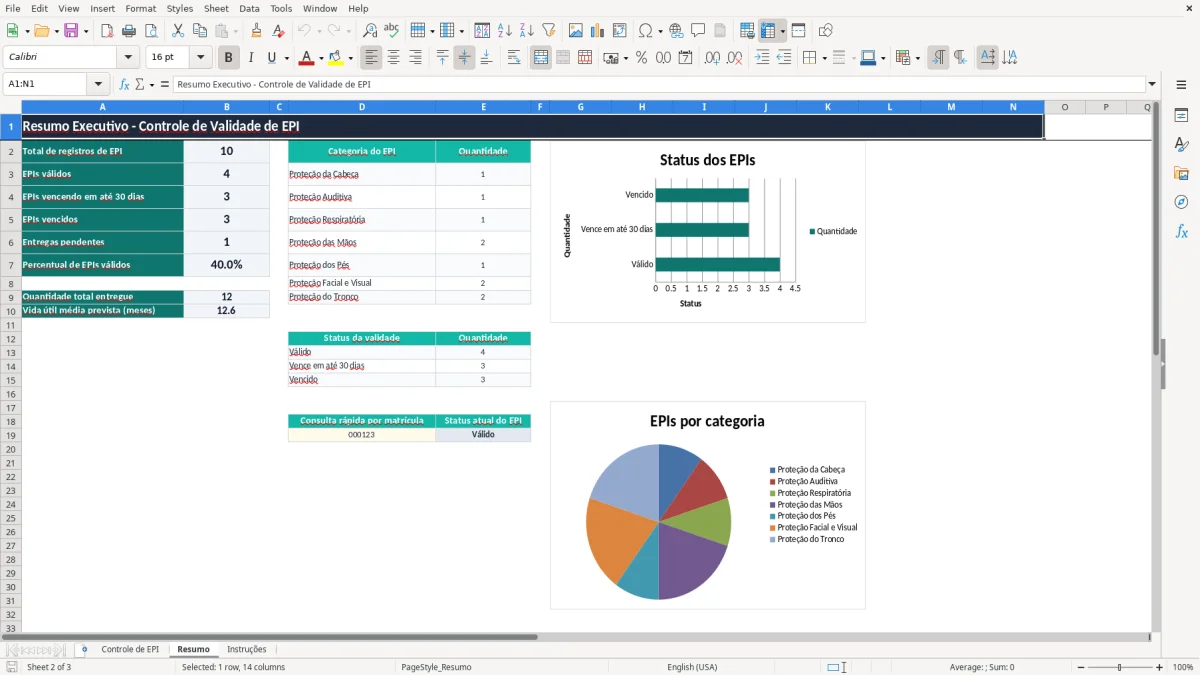Click the Export as PDF icon

(x=107, y=31)
